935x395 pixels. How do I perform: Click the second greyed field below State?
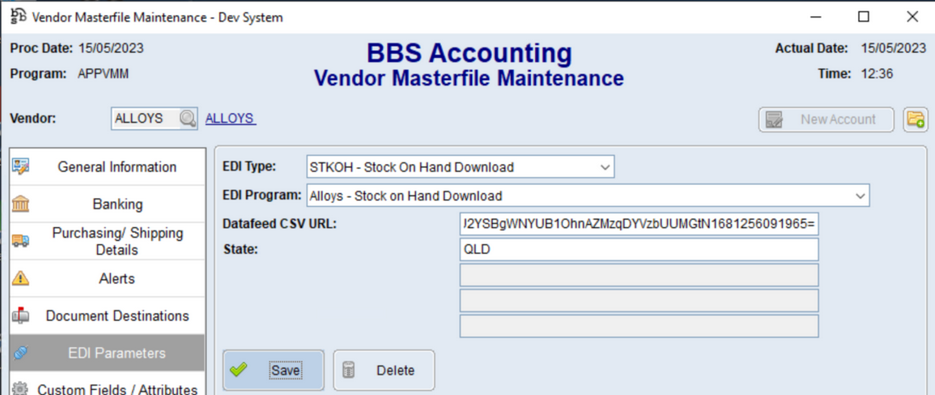pos(639,301)
